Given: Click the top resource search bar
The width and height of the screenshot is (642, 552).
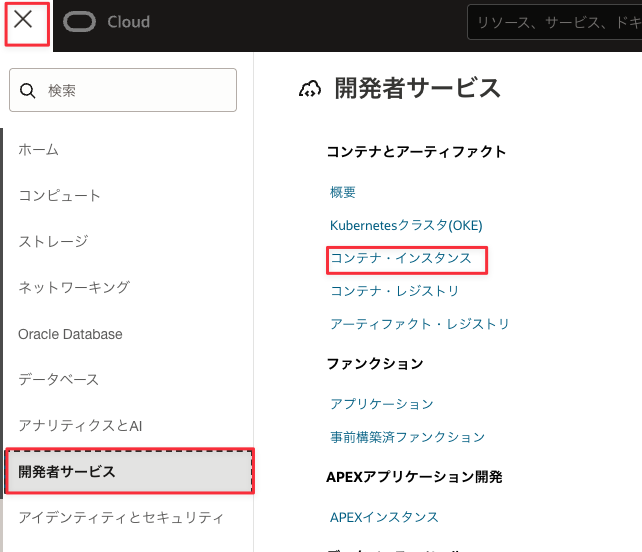Looking at the screenshot, I should click(x=554, y=22).
